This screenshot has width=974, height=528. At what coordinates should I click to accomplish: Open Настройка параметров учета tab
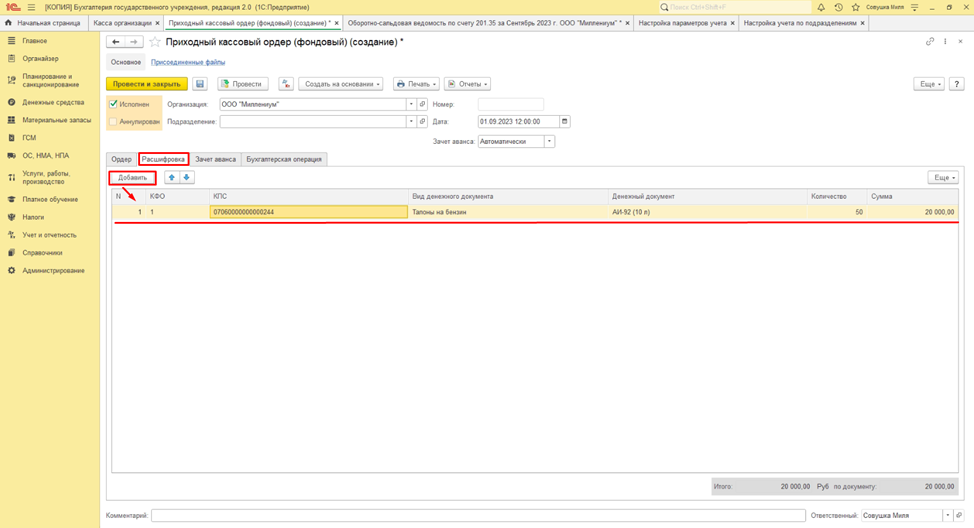point(683,23)
